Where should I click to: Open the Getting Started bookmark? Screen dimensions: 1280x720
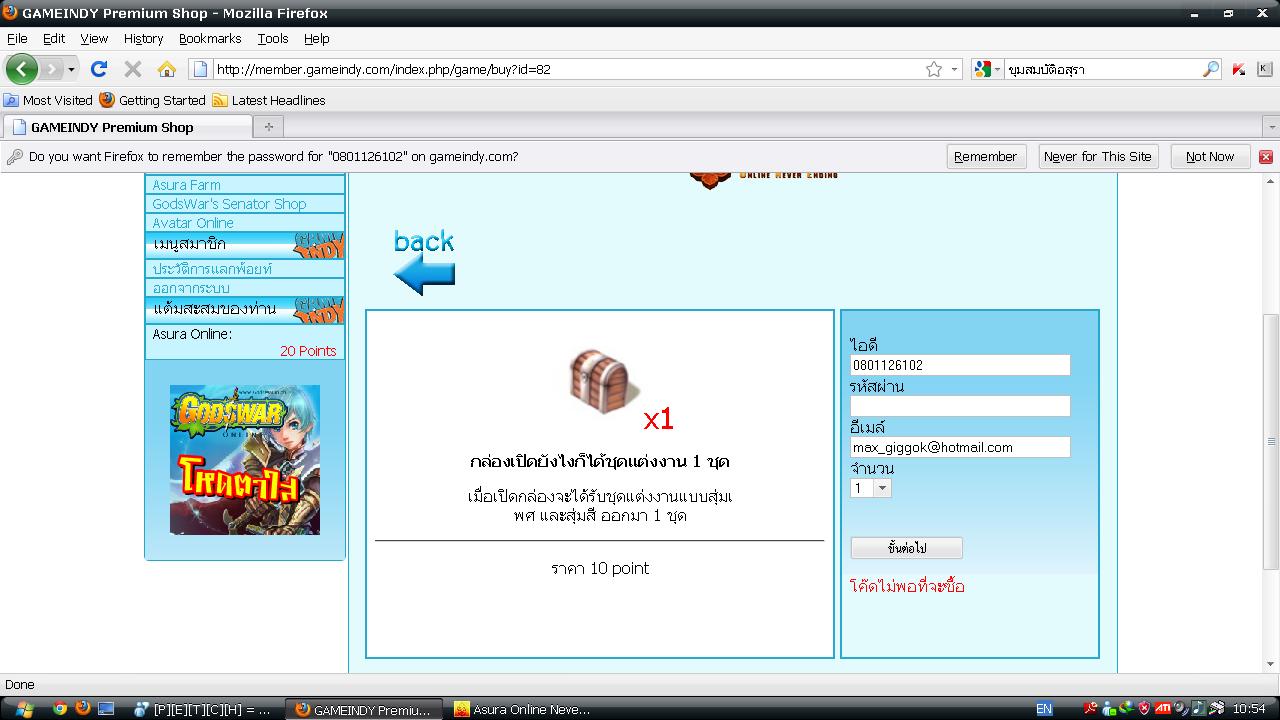[152, 100]
